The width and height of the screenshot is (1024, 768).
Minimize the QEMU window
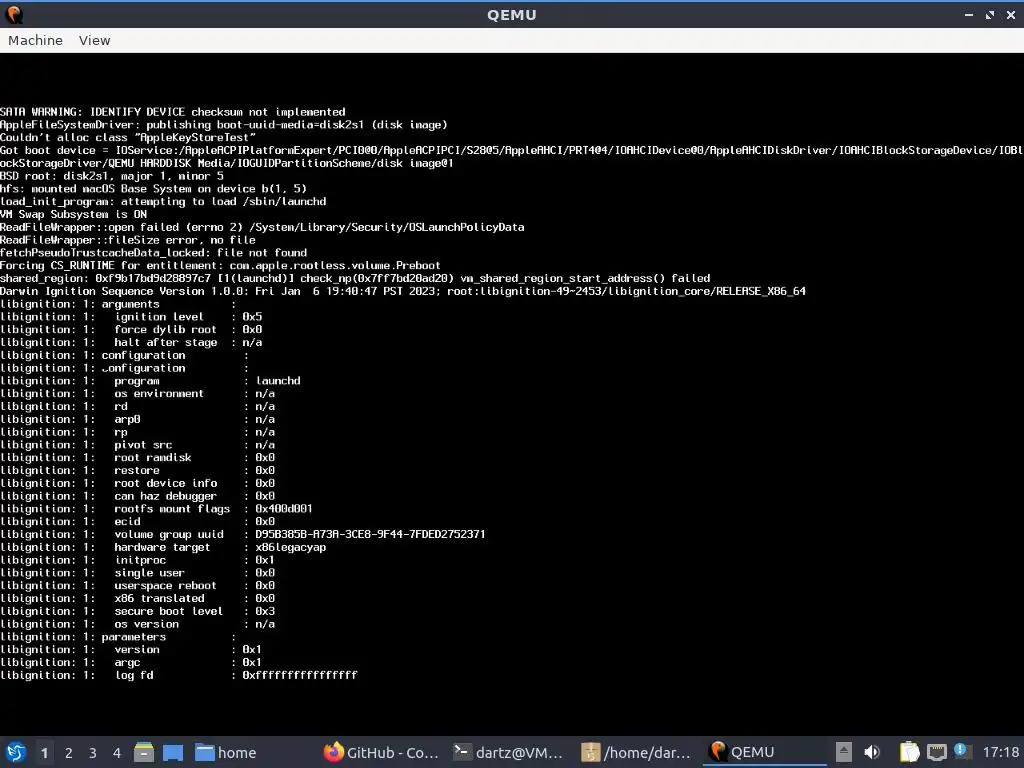(969, 14)
